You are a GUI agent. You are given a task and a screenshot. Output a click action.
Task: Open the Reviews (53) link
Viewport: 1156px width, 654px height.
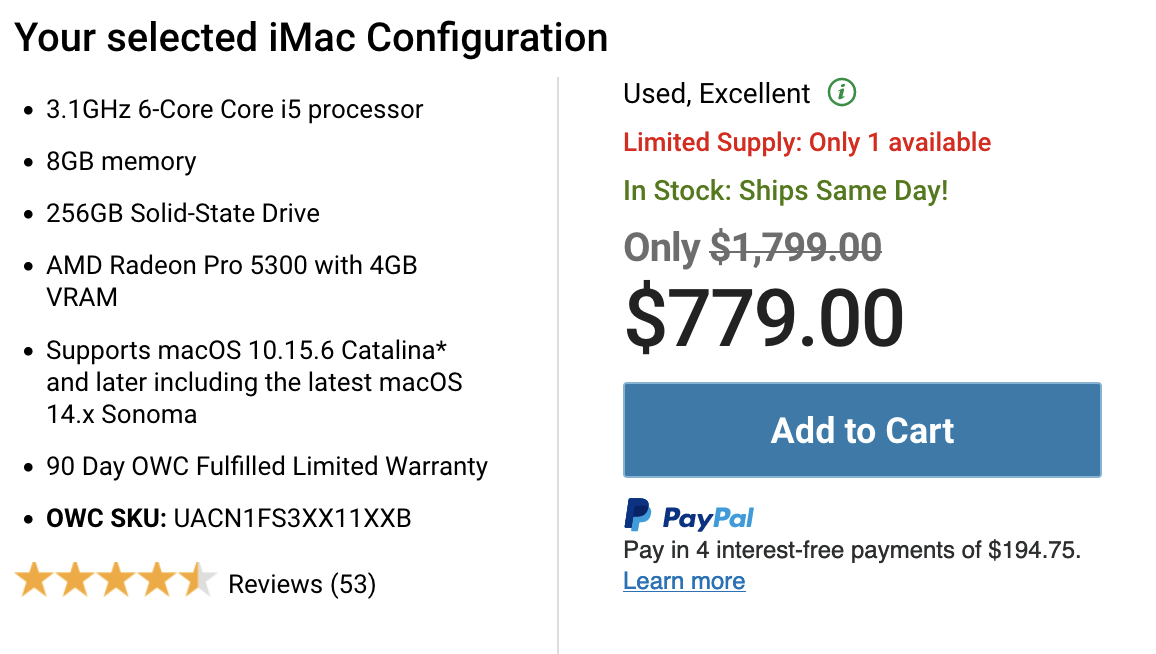coord(302,584)
